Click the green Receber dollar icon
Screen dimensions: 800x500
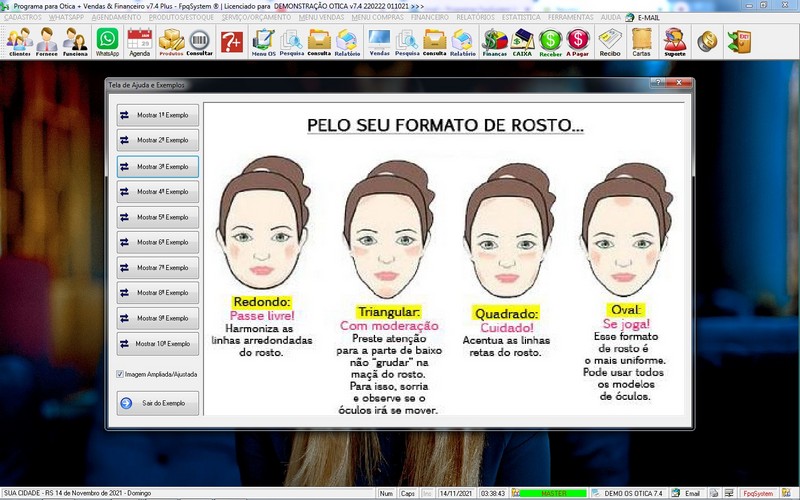(x=550, y=42)
